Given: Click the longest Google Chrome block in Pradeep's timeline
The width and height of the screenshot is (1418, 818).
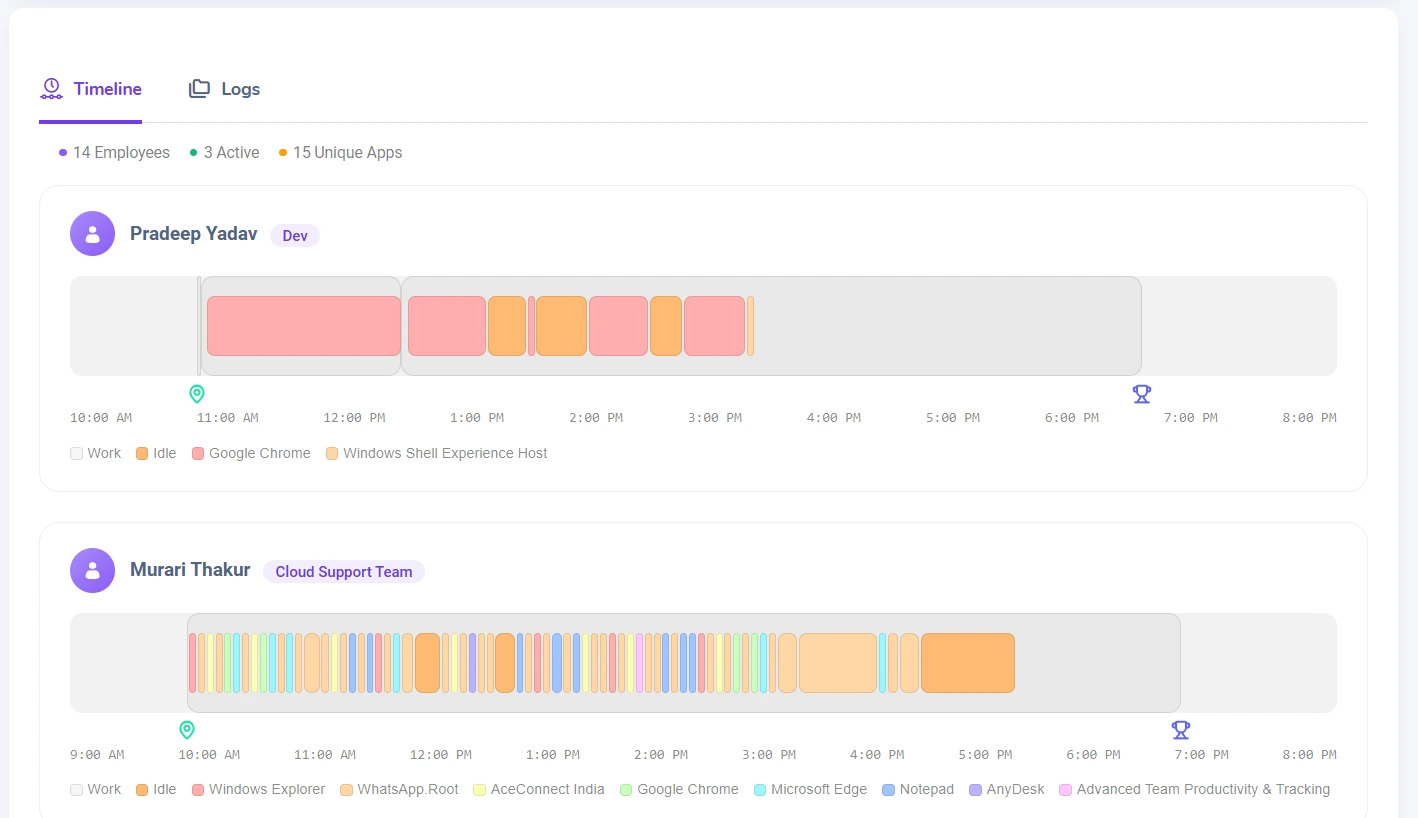Looking at the screenshot, I should click(x=304, y=326).
